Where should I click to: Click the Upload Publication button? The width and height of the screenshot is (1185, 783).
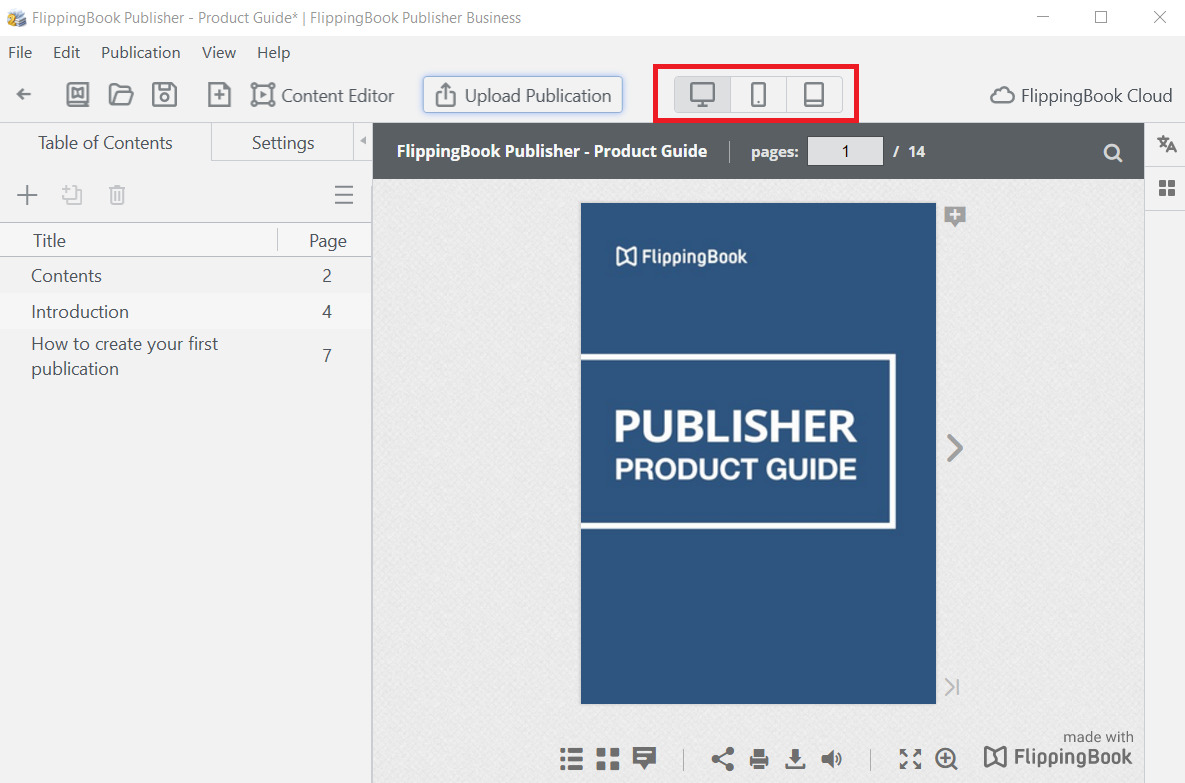[523, 95]
